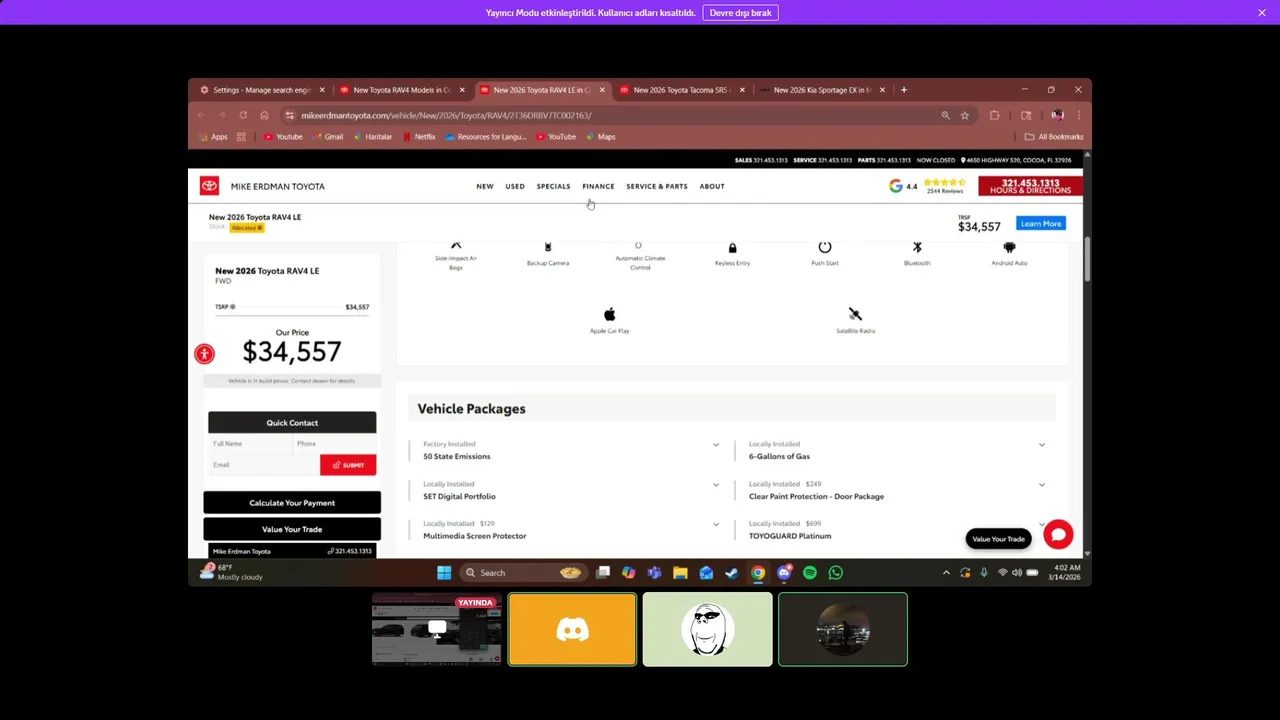Open the All Bookmarks folder
Image resolution: width=1280 pixels, height=720 pixels.
point(1054,137)
